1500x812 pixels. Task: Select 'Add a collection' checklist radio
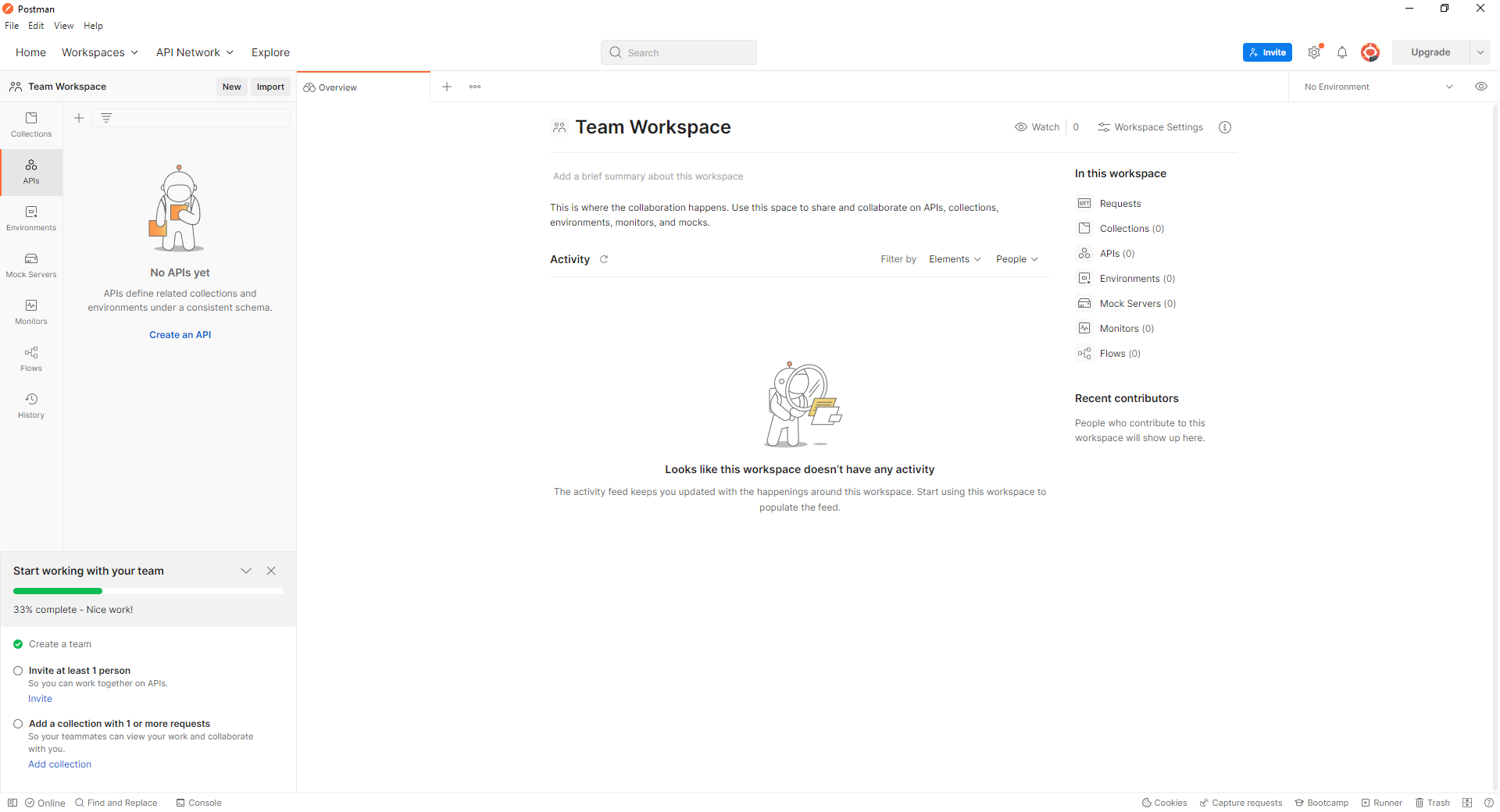[x=18, y=724]
